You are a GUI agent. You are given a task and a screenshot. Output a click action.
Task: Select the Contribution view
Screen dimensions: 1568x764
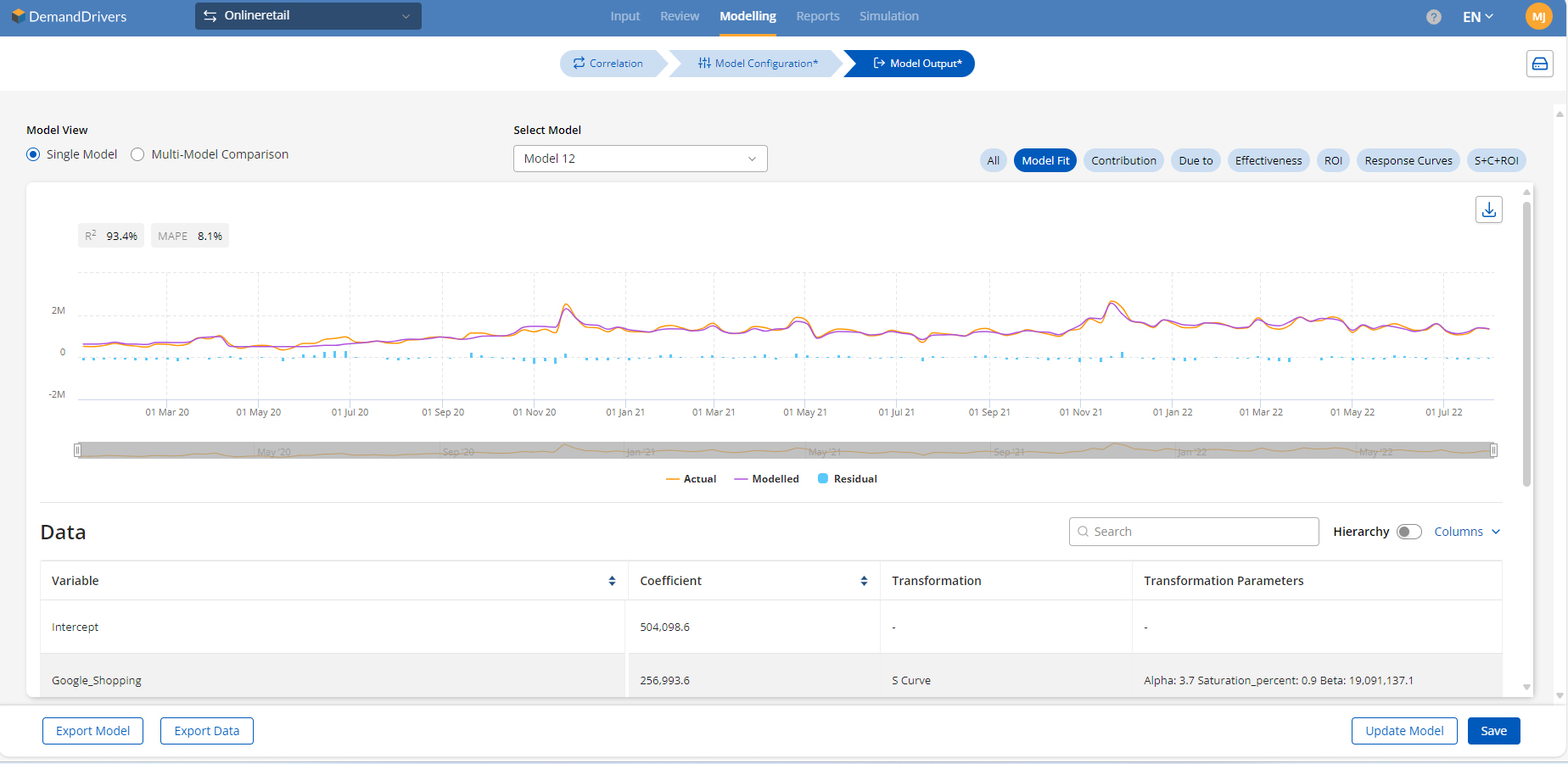pos(1123,160)
